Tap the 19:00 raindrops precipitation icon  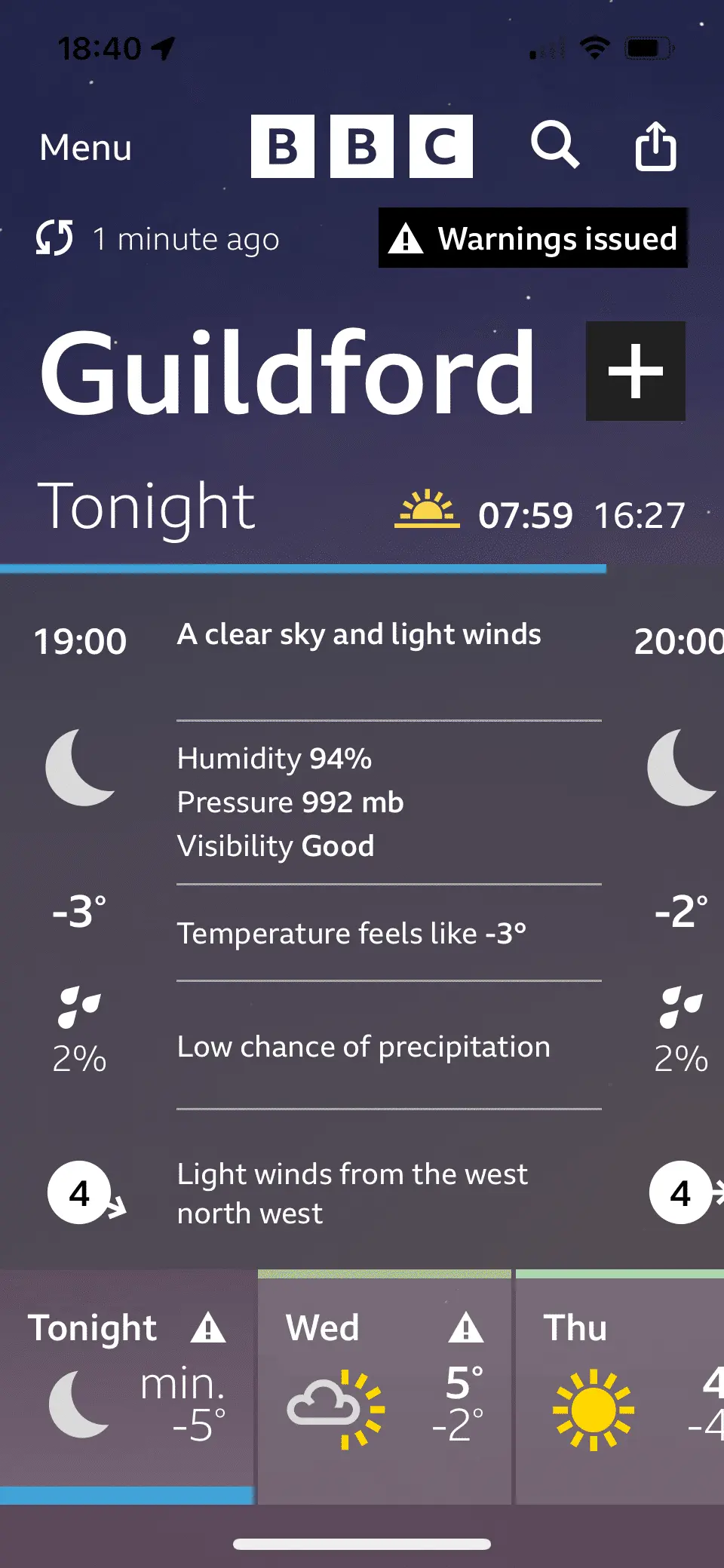(x=79, y=1007)
